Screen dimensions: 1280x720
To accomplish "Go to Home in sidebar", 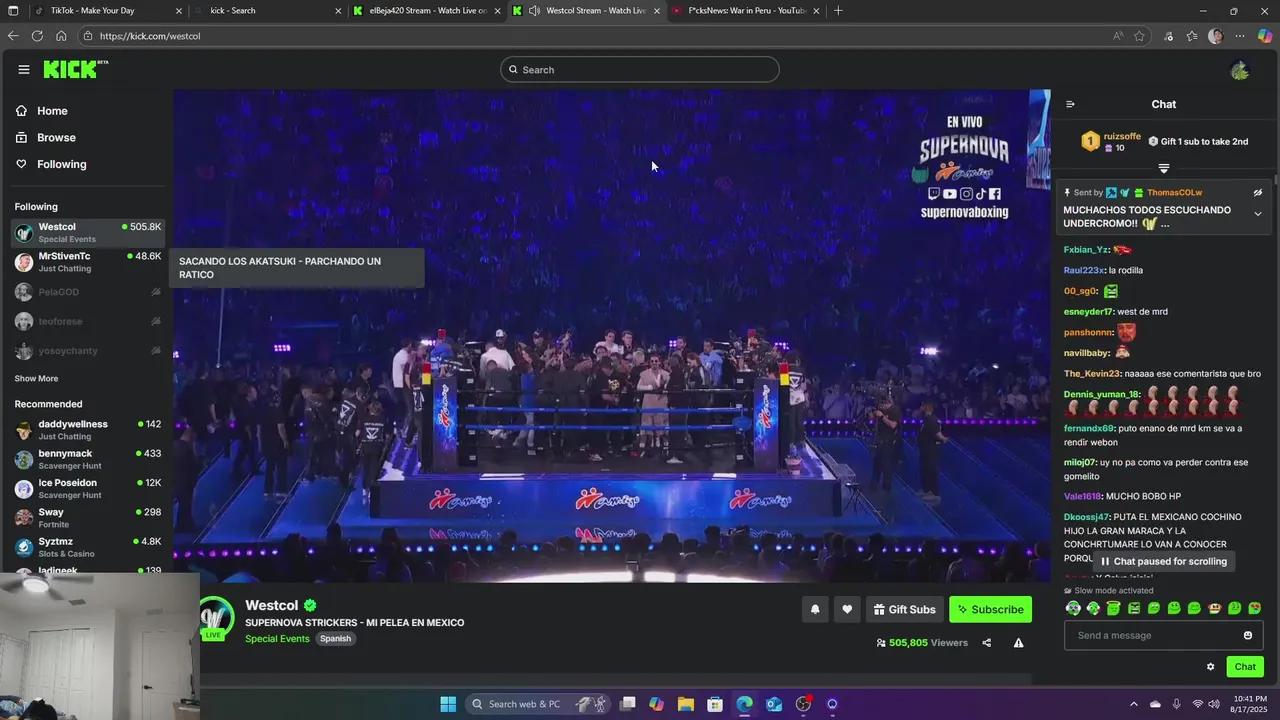I will (x=52, y=111).
